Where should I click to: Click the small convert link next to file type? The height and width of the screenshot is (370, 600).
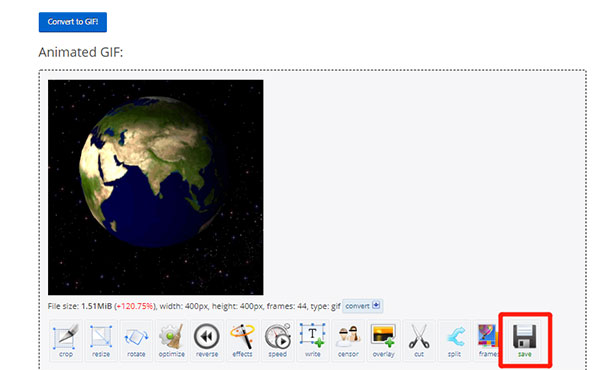(x=362, y=306)
